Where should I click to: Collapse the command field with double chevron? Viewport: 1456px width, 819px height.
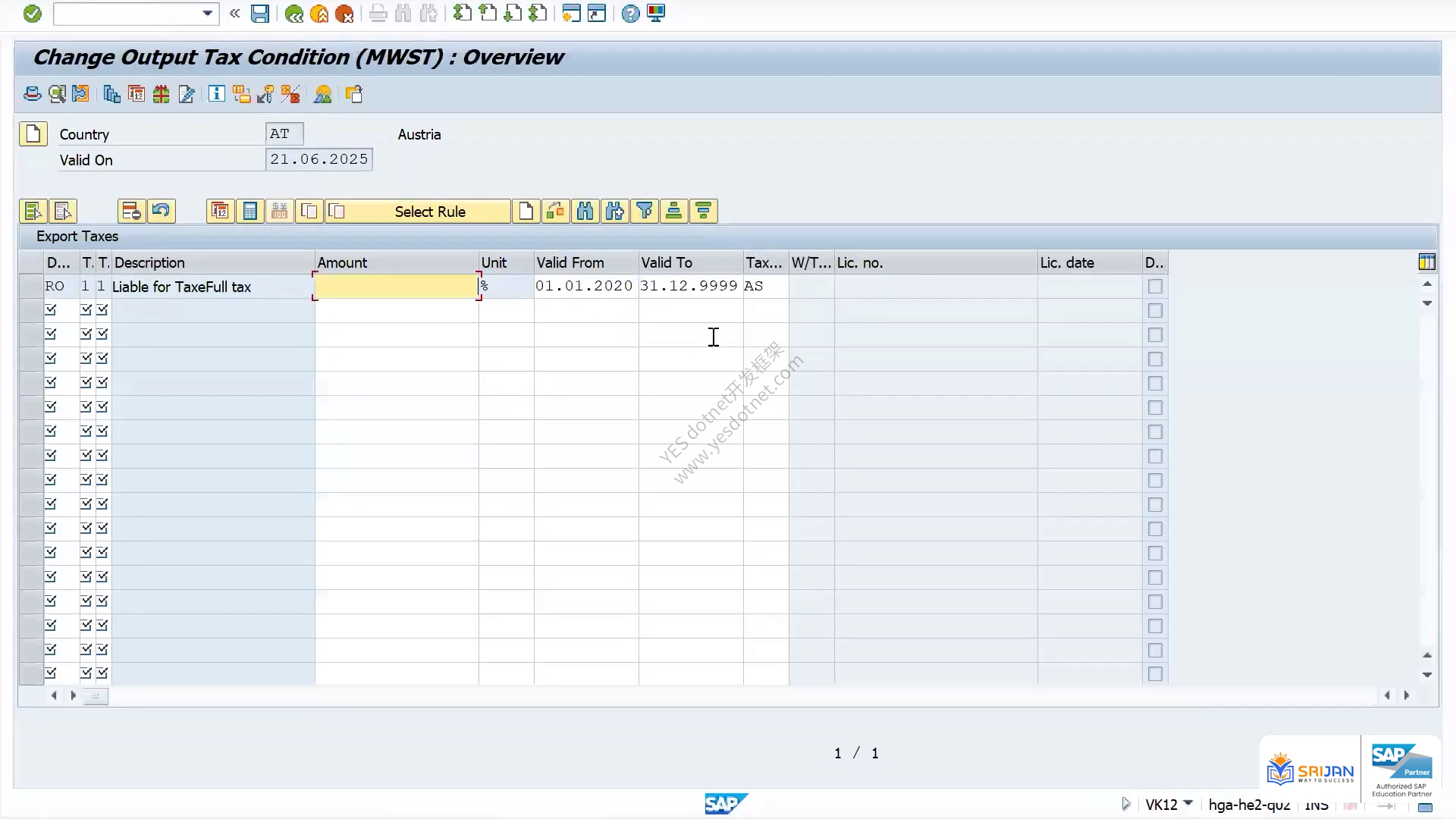[x=235, y=14]
